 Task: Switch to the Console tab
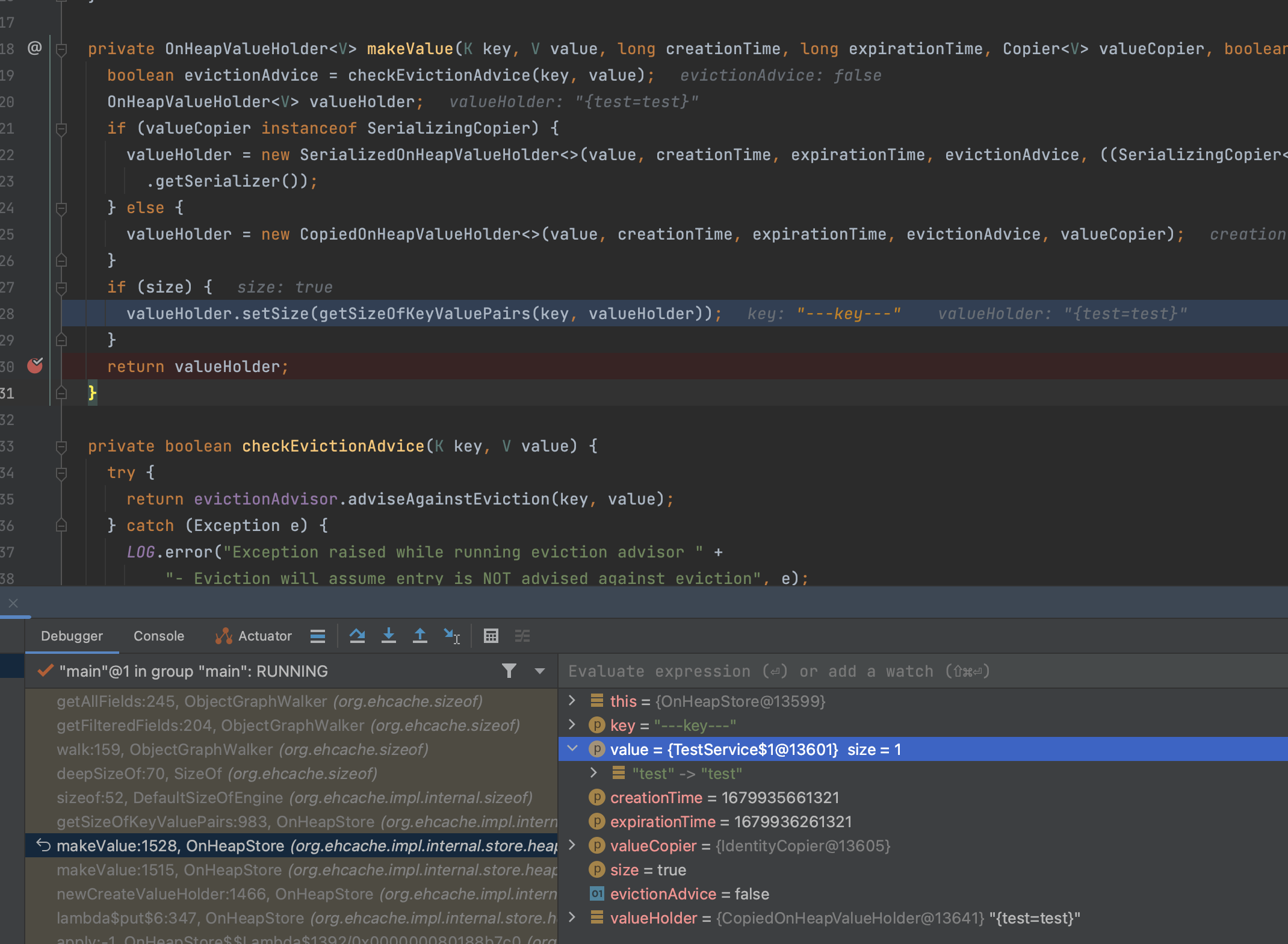pyautogui.click(x=159, y=636)
